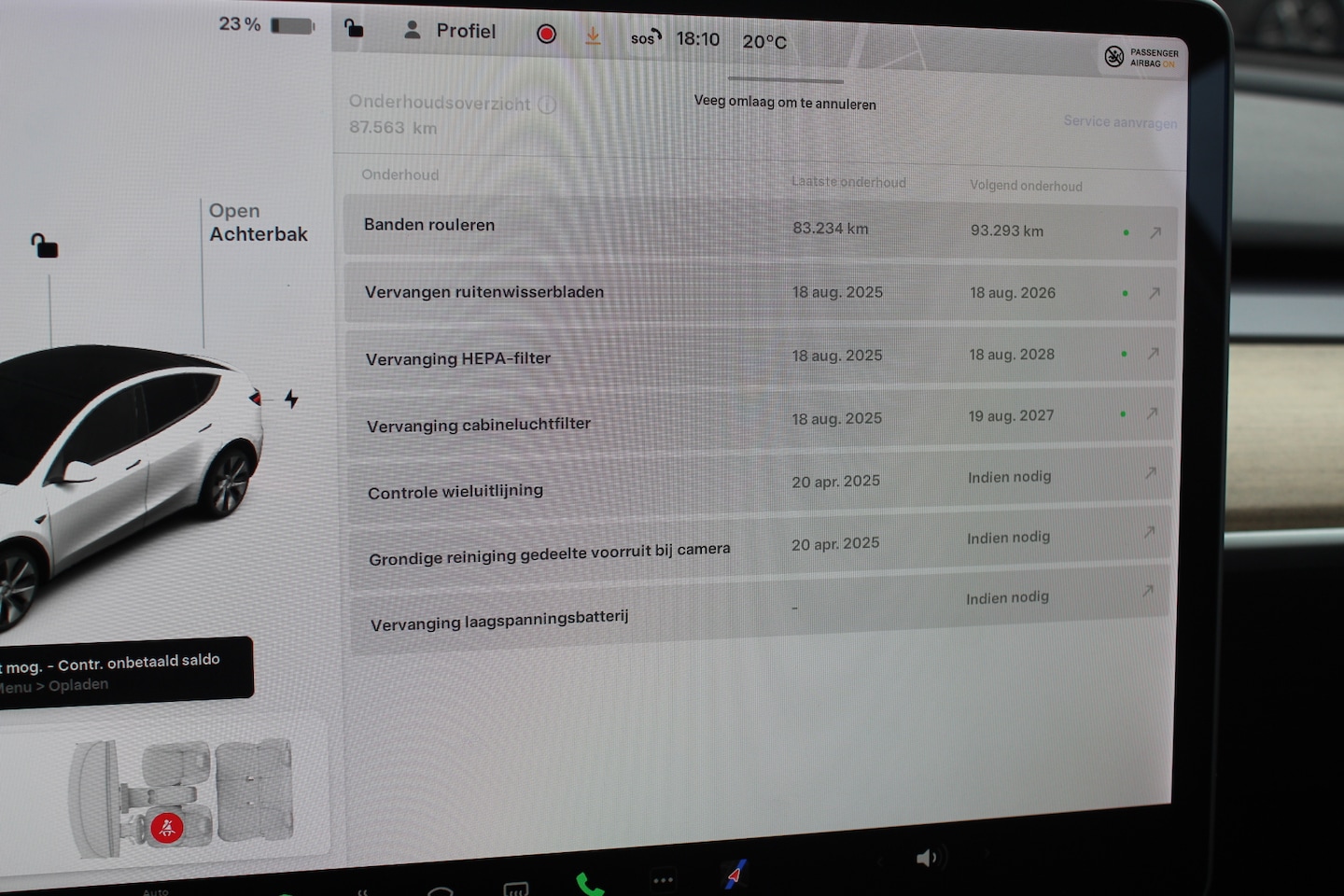This screenshot has height=896, width=1344.
Task: Select Grondige reiniging gedeelte voorruit bij camera
Action: click(760, 547)
